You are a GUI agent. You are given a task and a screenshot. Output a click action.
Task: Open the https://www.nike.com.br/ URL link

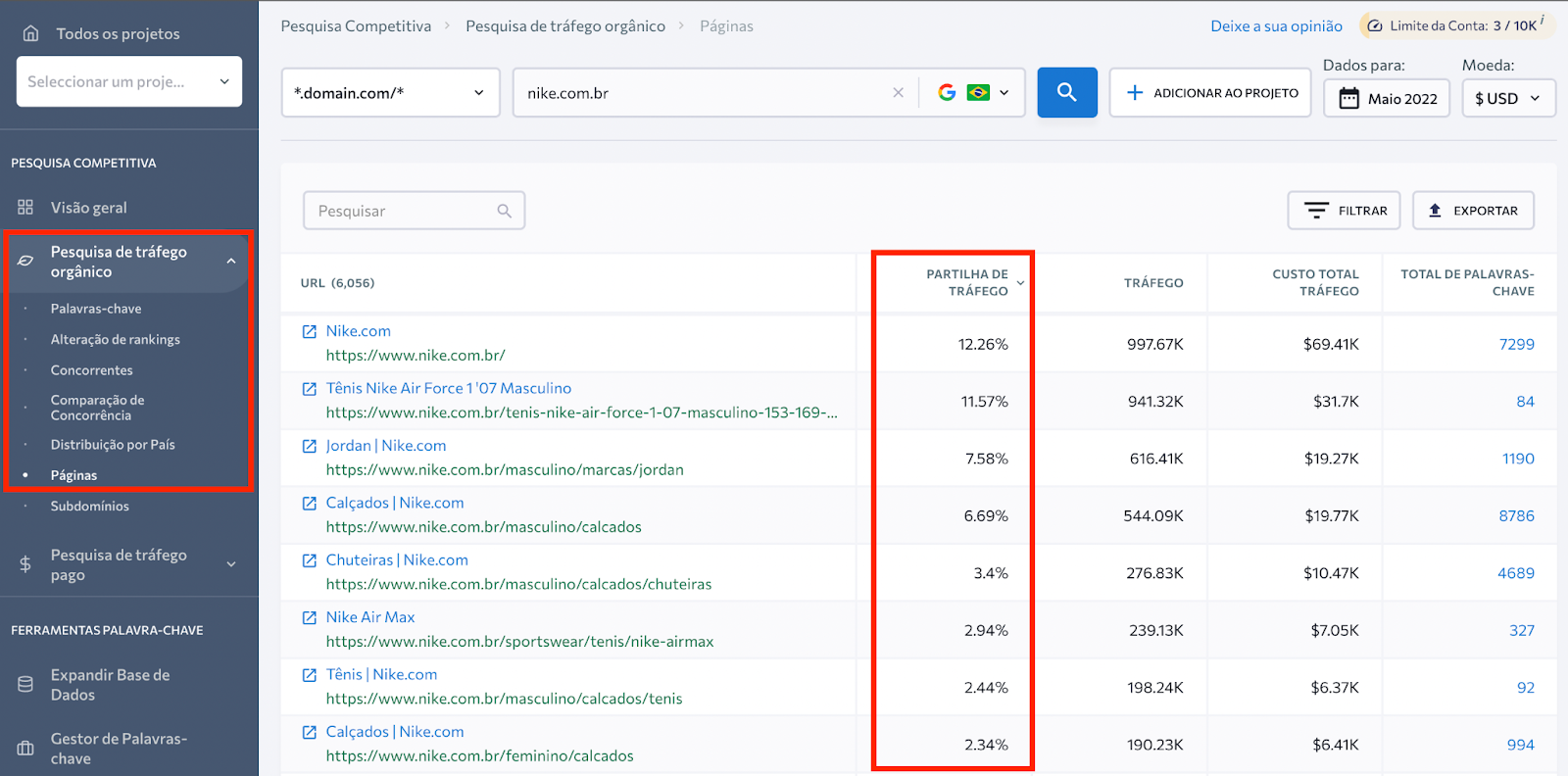click(416, 356)
